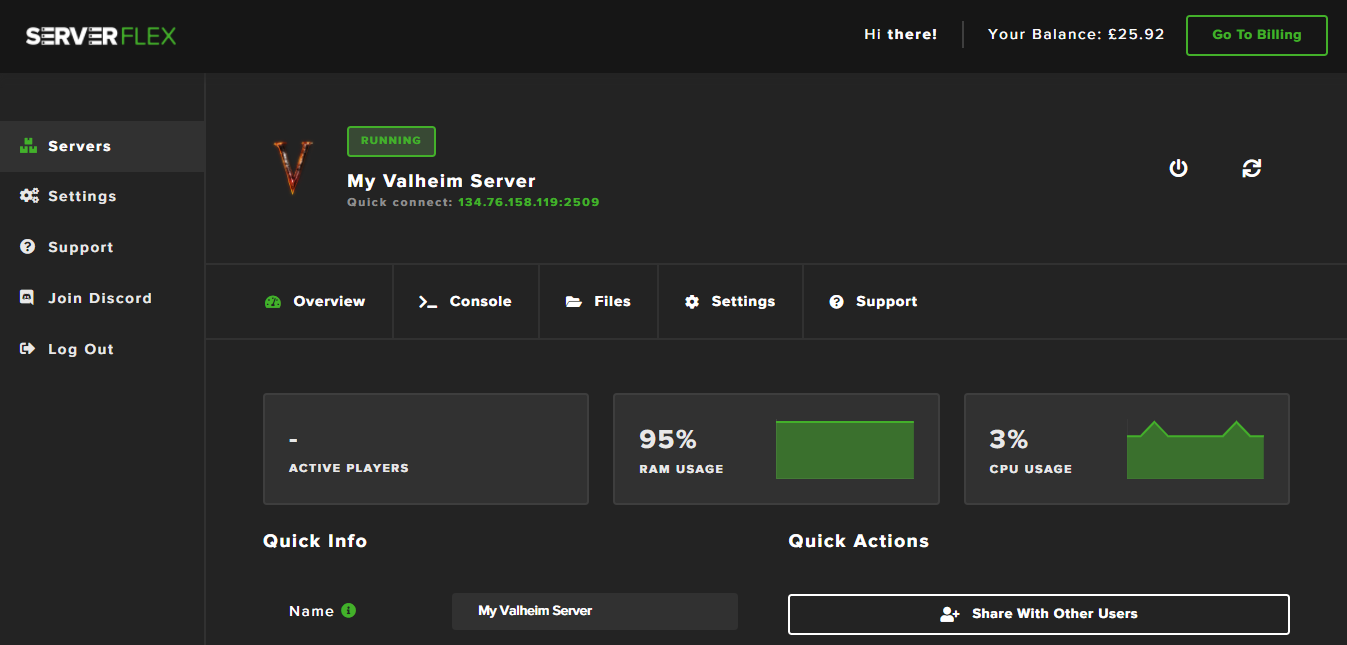This screenshot has height=645, width=1347.
Task: Click the add-user icon on share button
Action: (x=950, y=614)
